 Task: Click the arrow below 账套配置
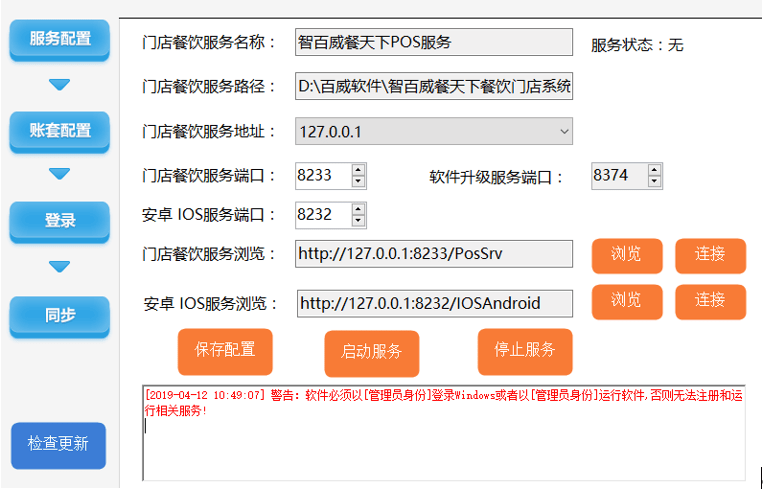pyautogui.click(x=59, y=174)
